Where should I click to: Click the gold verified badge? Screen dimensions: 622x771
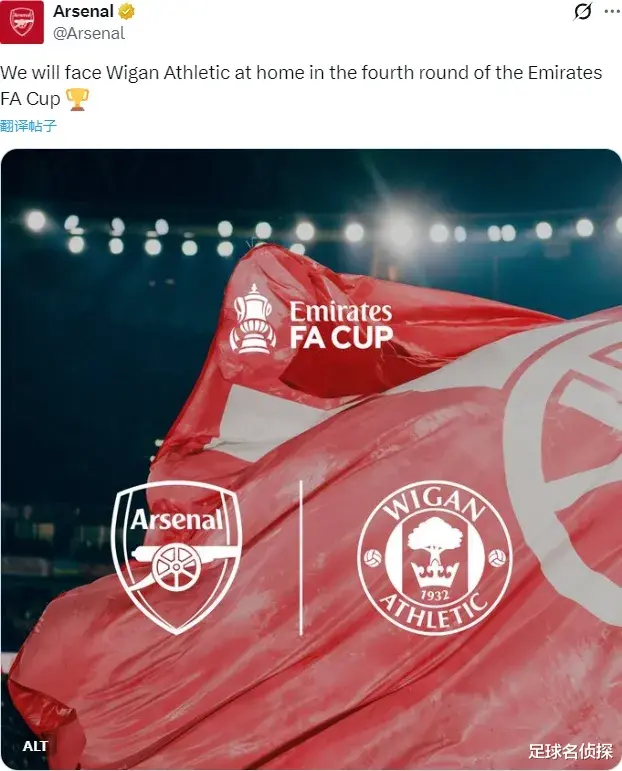126,11
